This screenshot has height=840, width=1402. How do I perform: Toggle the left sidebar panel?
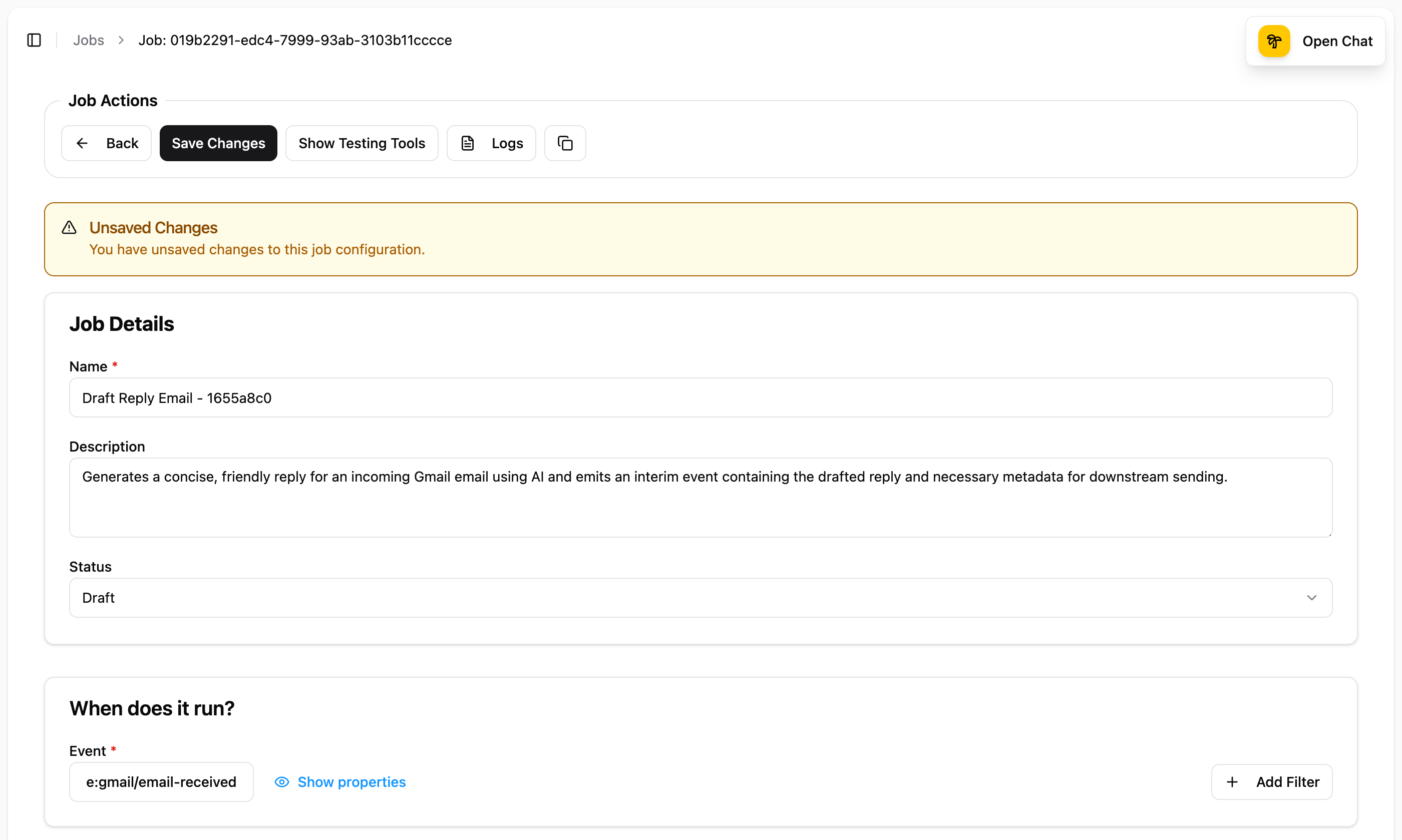tap(34, 40)
